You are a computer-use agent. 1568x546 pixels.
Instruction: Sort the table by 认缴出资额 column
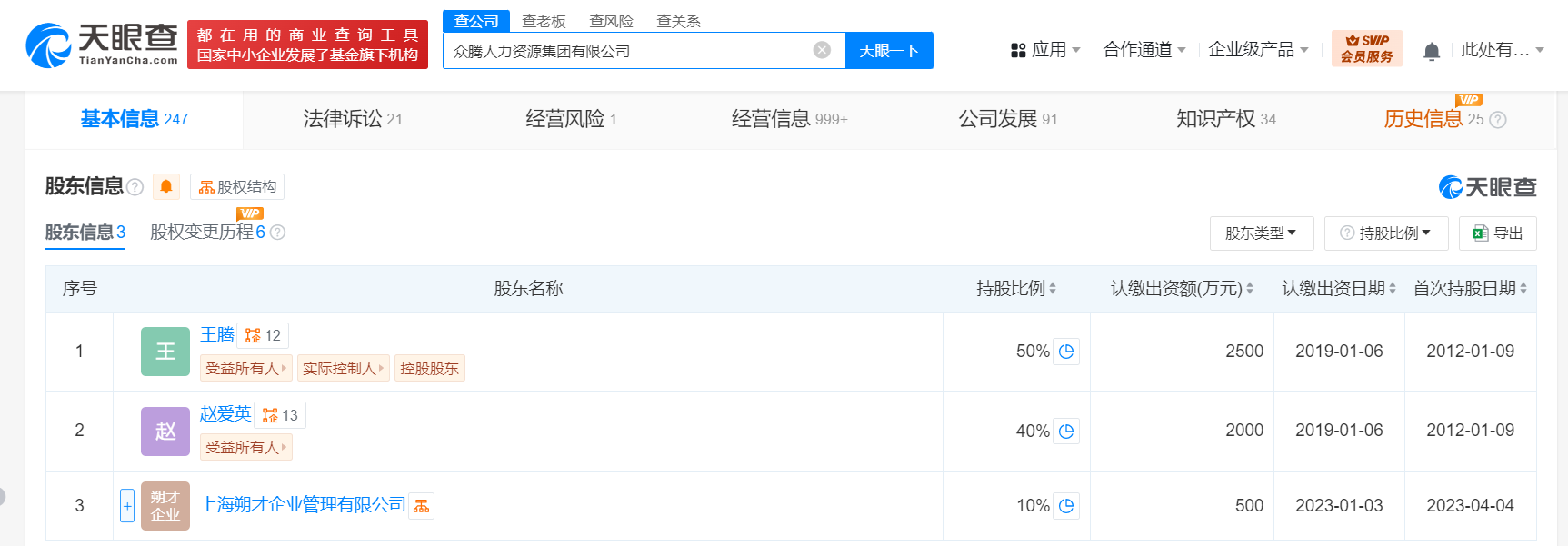[1182, 289]
